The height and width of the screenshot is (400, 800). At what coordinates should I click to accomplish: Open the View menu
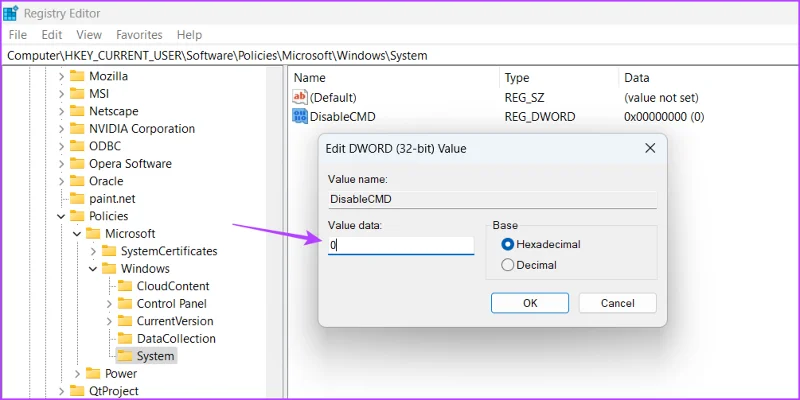click(x=89, y=35)
